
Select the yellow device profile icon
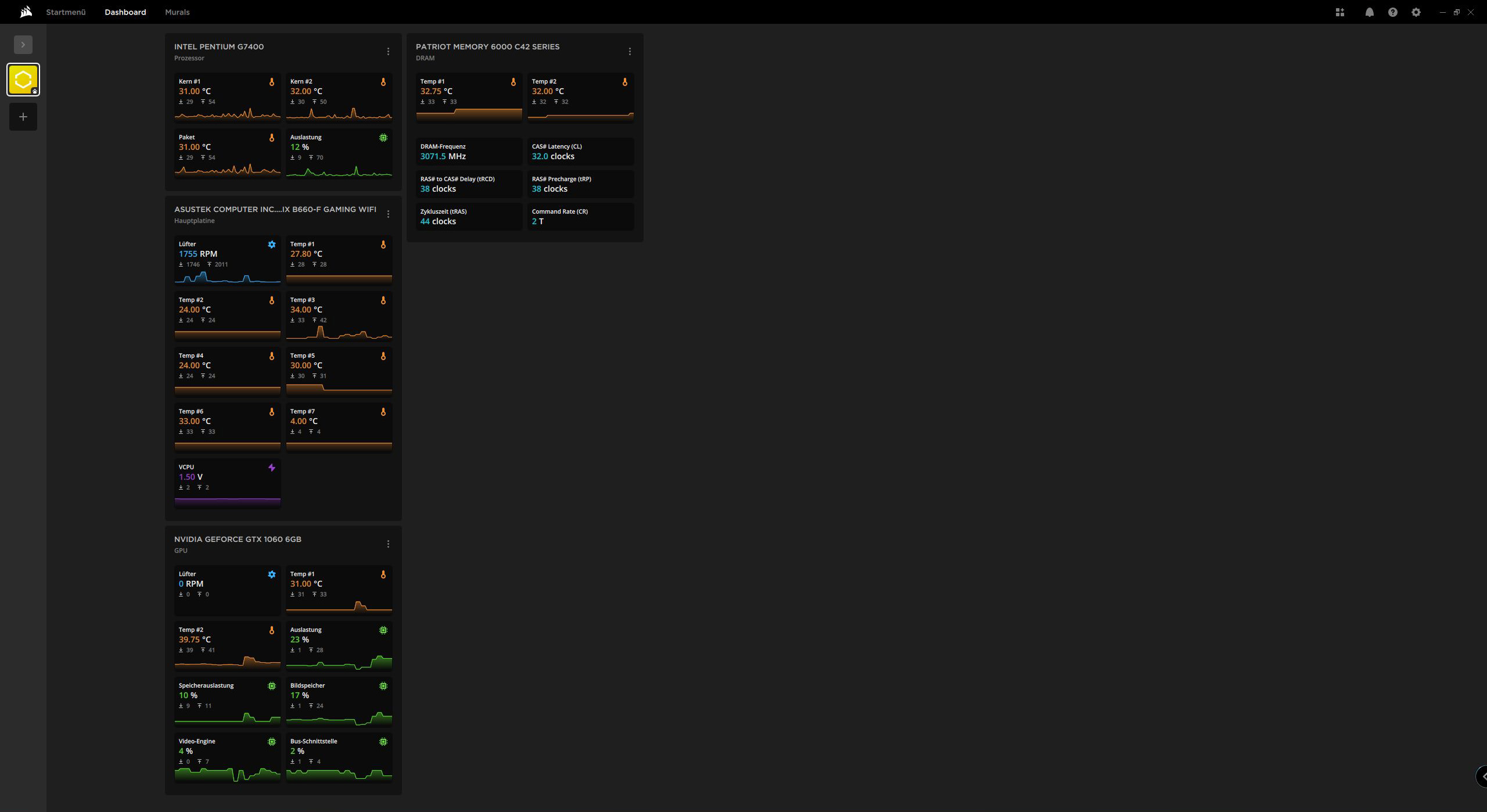point(23,80)
